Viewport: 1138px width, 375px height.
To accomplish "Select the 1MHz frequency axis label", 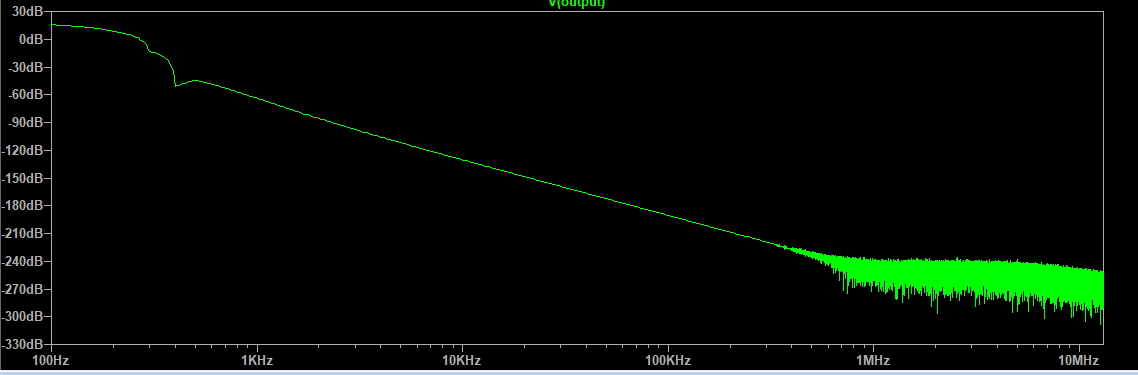I will [873, 360].
